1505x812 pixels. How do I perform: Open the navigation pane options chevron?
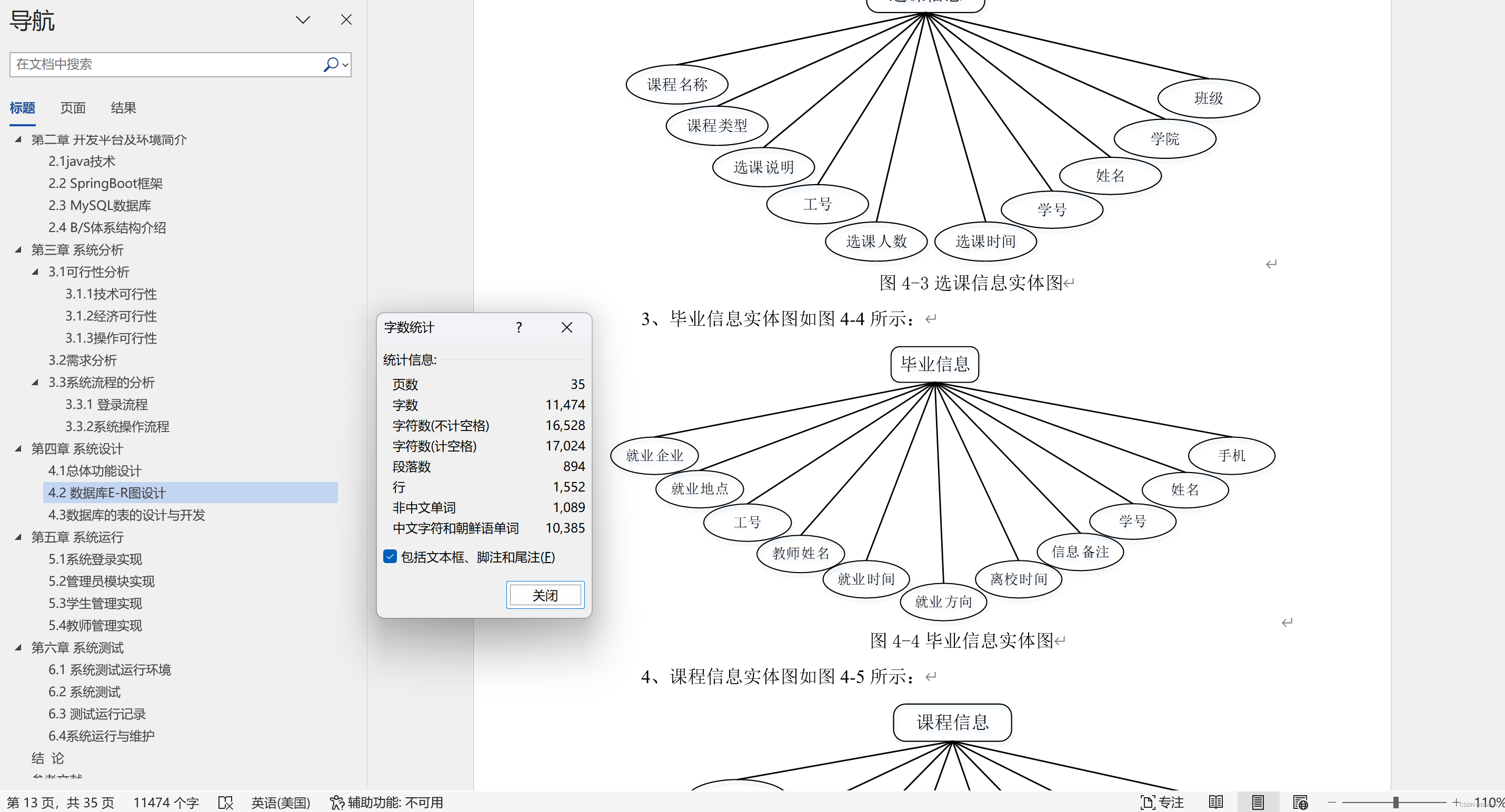[303, 19]
